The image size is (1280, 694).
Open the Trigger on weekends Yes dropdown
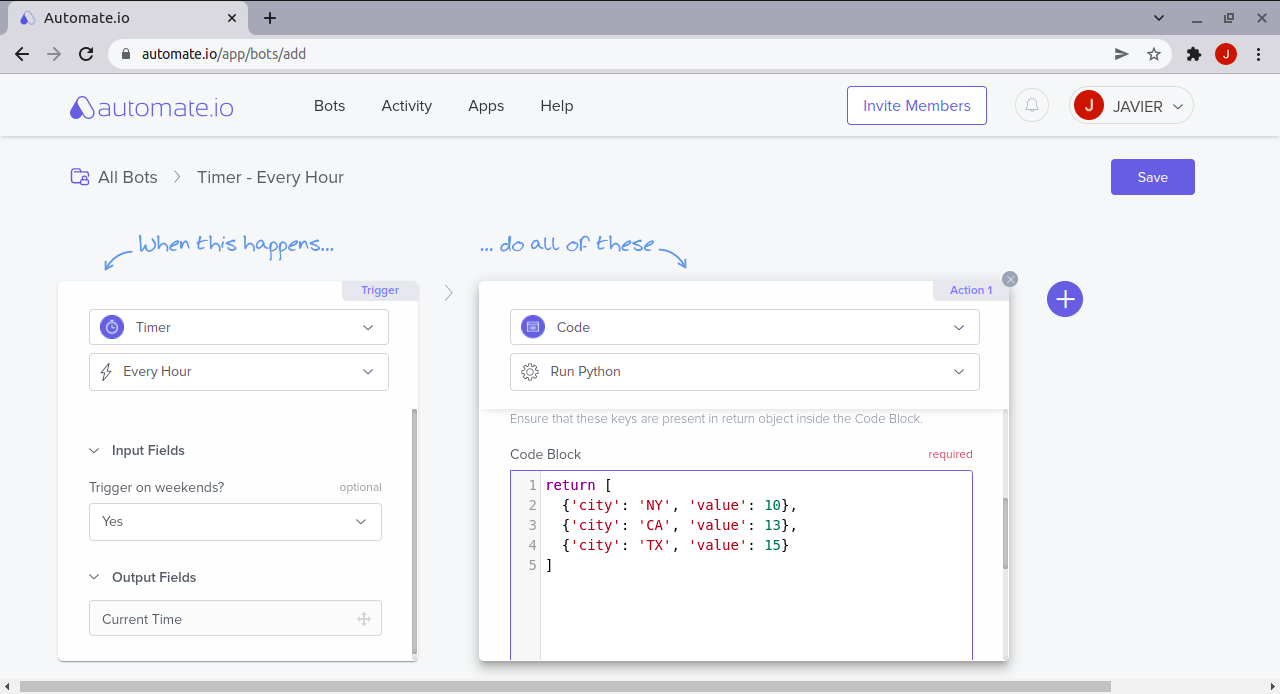pos(235,521)
